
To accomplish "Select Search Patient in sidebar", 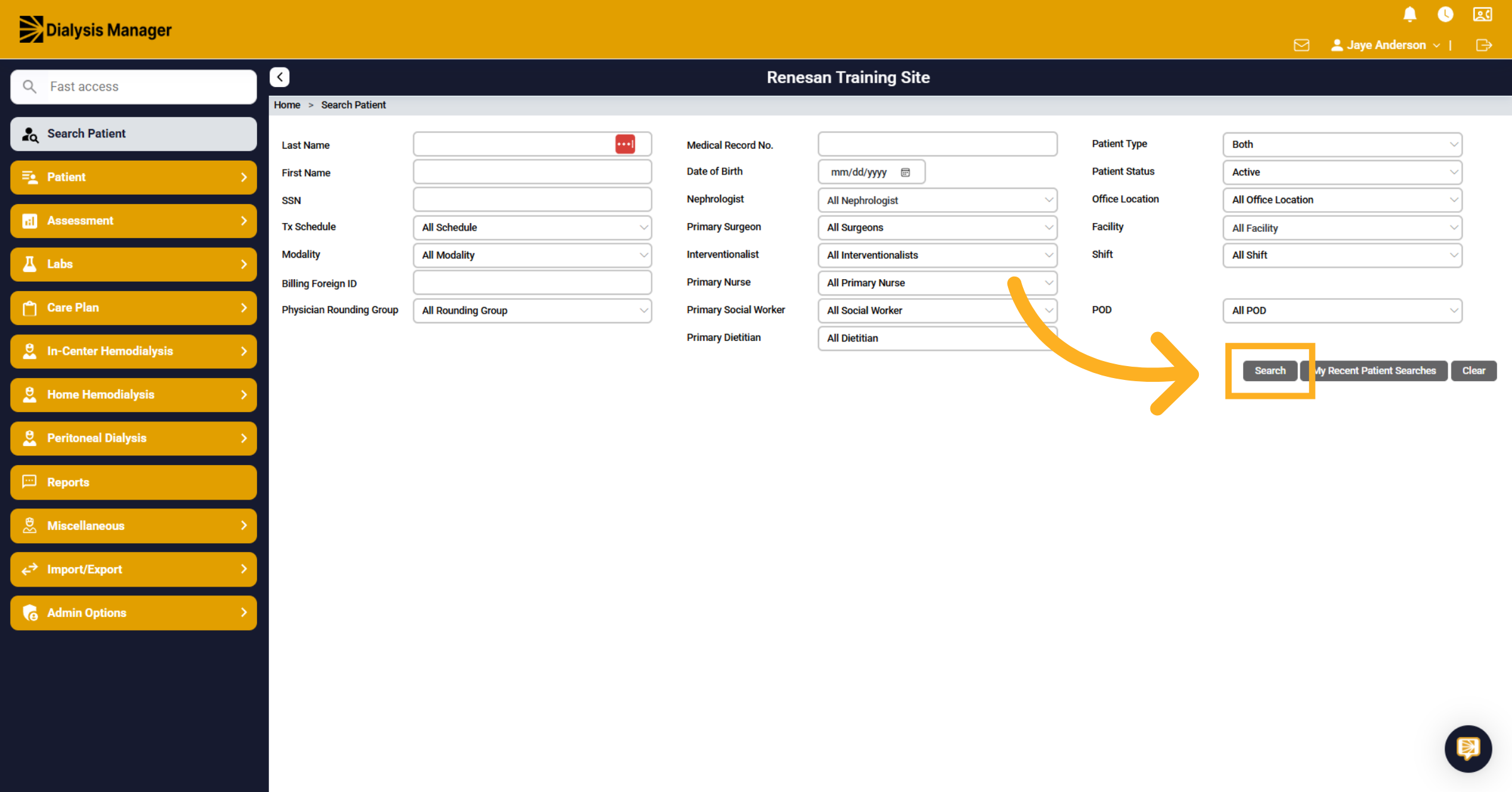I will 134,134.
